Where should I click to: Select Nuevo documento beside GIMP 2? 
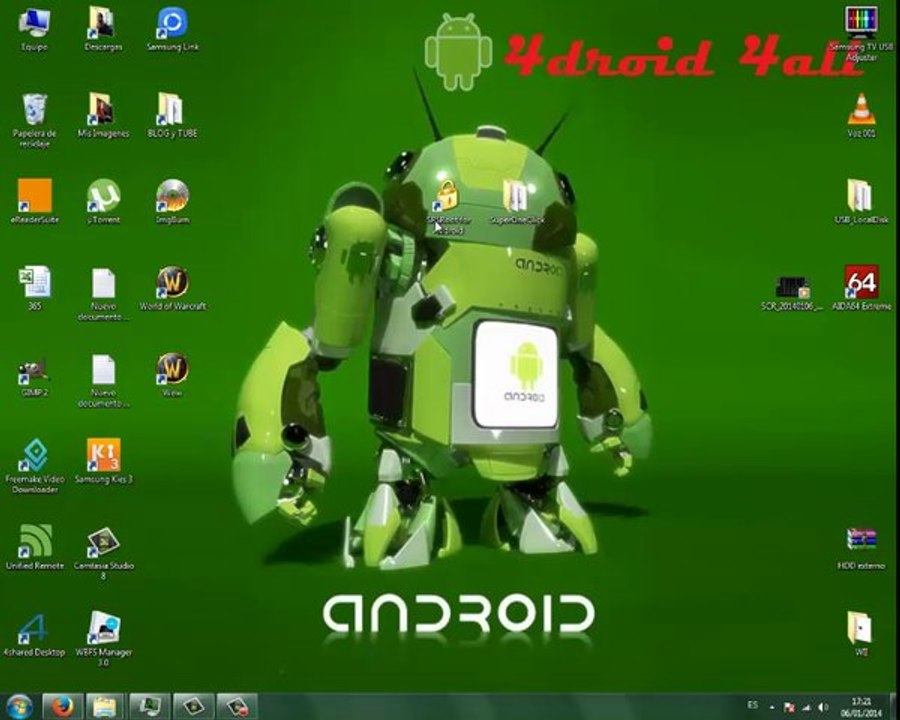click(x=103, y=380)
